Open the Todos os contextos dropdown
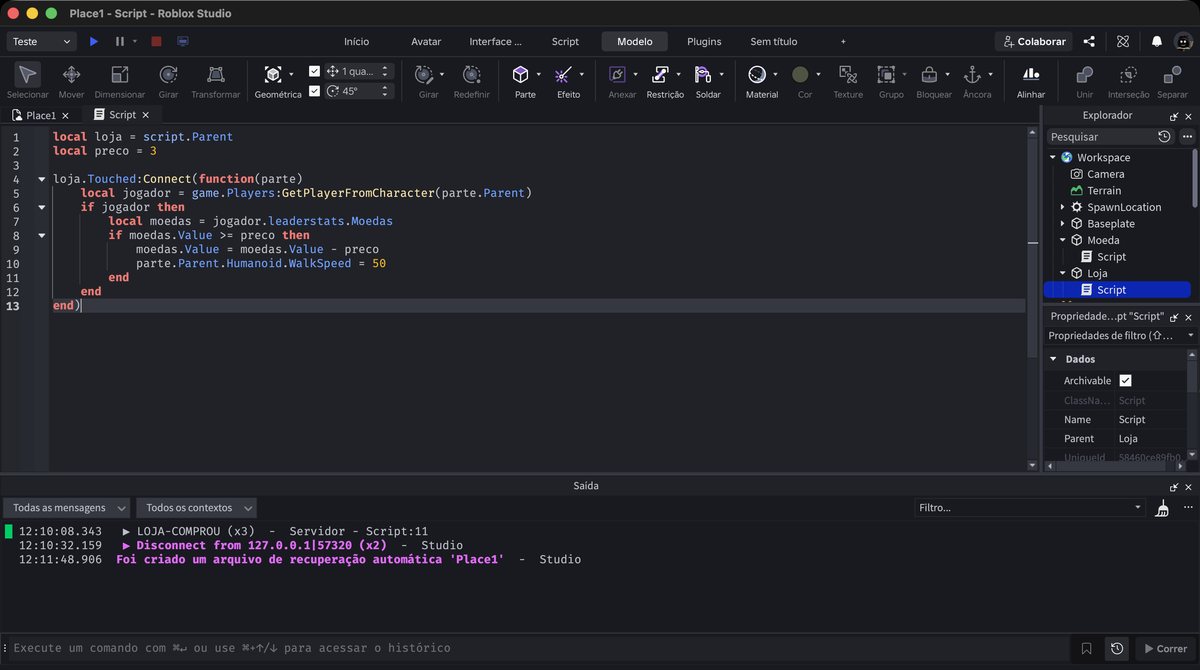1200x670 pixels. (x=196, y=508)
